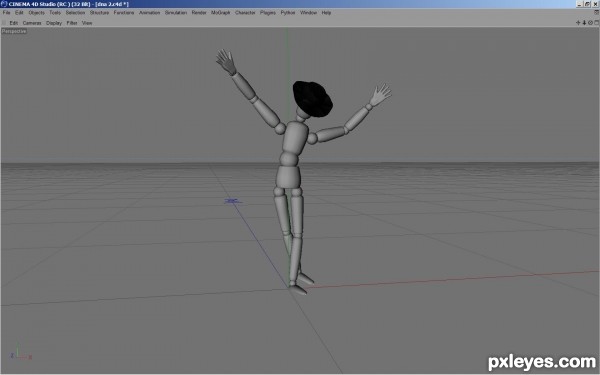This screenshot has height=375, width=600.
Task: Click the viewport panel grip handle
Action: point(4,23)
